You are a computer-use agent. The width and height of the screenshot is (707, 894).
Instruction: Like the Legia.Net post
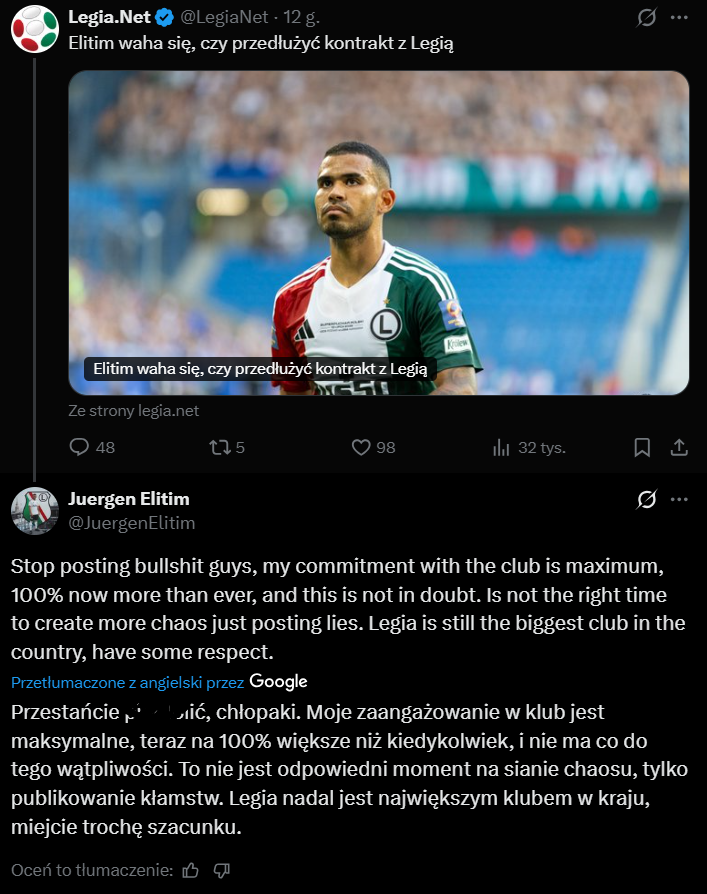pyautogui.click(x=361, y=448)
